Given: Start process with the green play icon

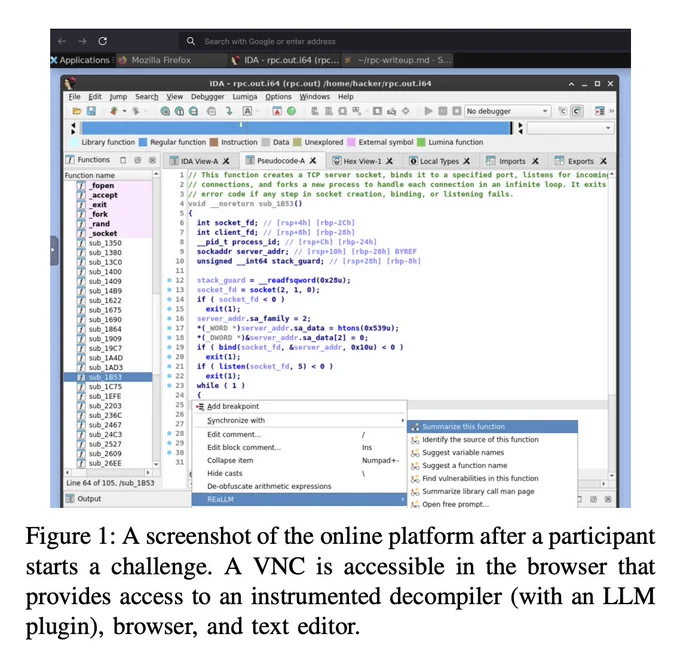Looking at the screenshot, I should 428,111.
